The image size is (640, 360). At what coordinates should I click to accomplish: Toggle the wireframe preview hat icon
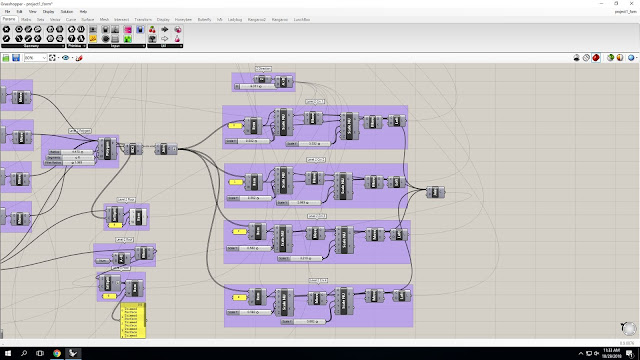coord(576,58)
